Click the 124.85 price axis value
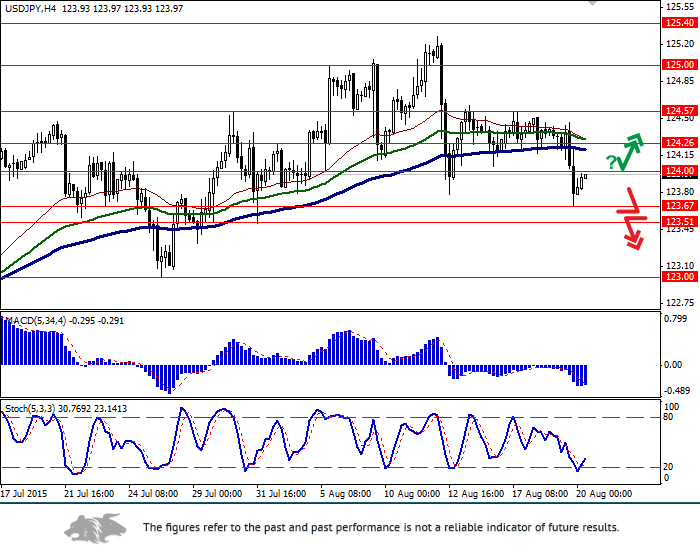 point(680,81)
